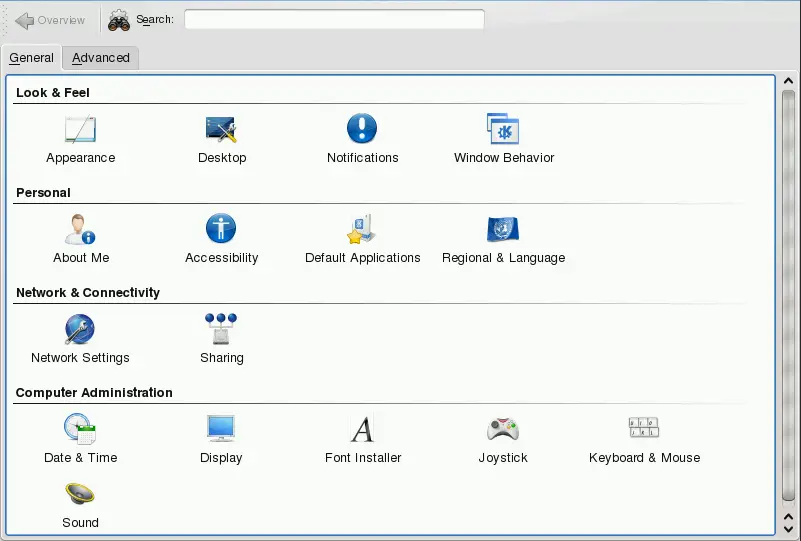
Task: Open the Sound settings icon
Action: [x=80, y=495]
